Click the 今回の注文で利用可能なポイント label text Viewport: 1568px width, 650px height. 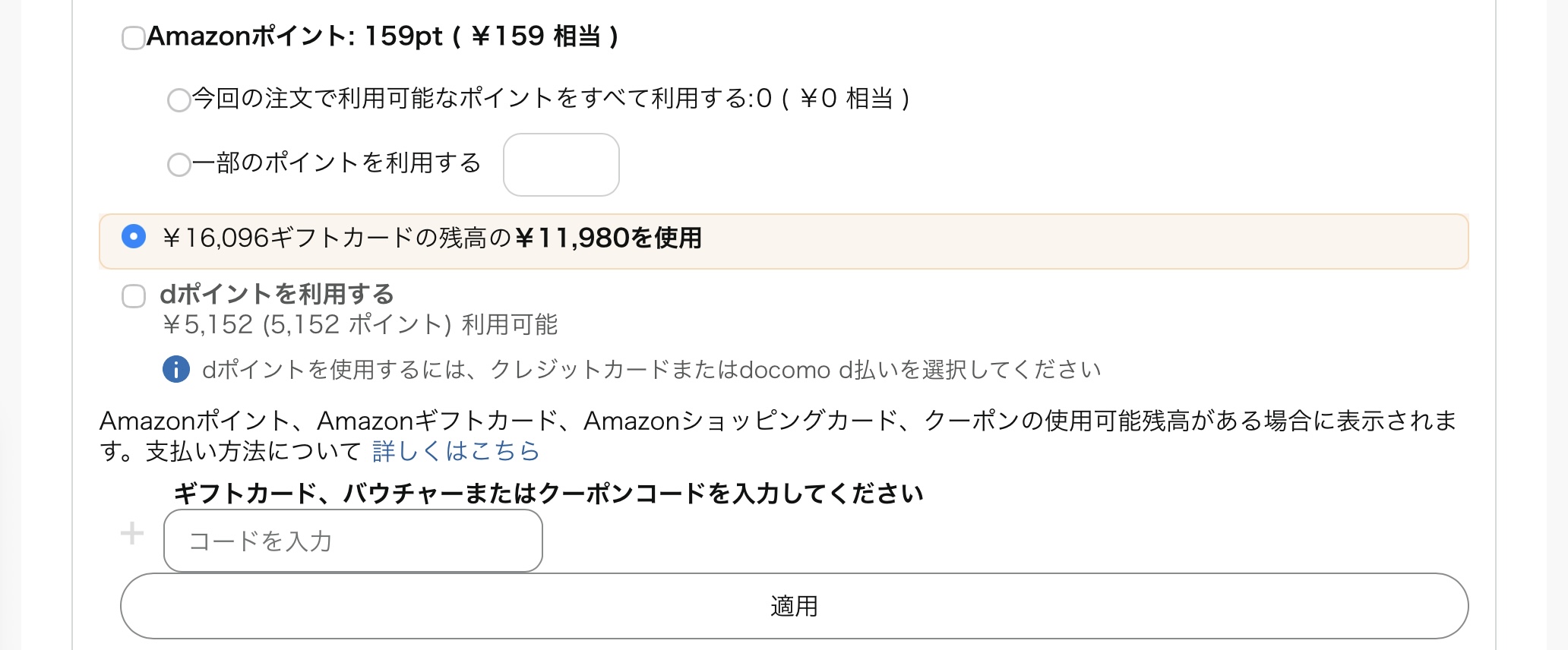click(x=550, y=99)
